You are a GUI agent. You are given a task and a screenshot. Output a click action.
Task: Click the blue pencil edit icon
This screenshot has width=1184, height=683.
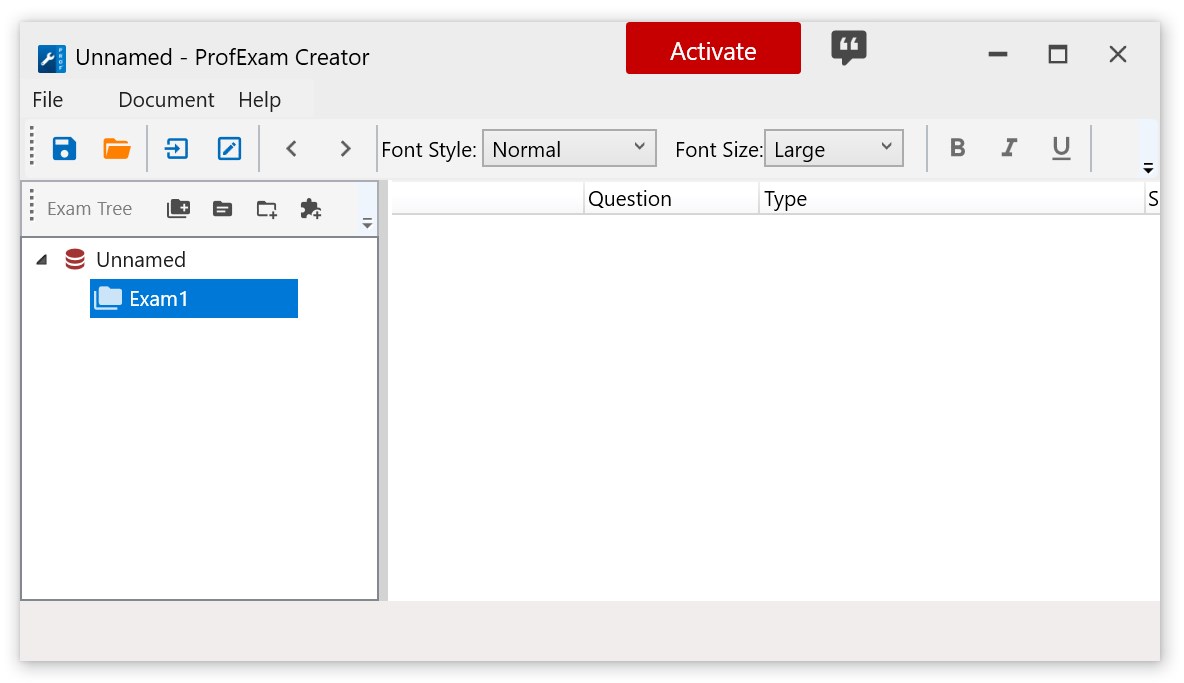(229, 149)
